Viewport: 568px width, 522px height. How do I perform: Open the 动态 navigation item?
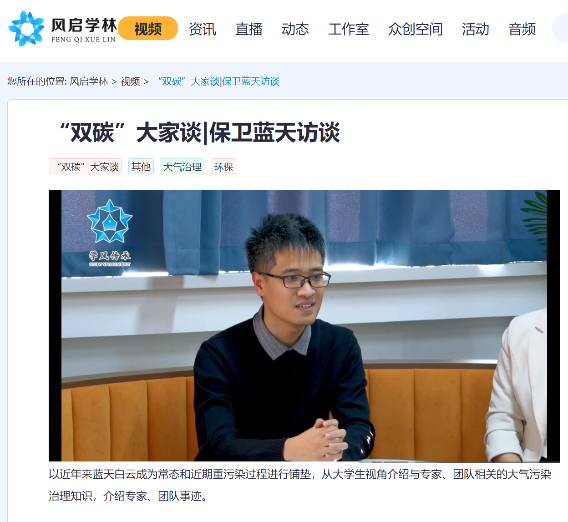(295, 29)
